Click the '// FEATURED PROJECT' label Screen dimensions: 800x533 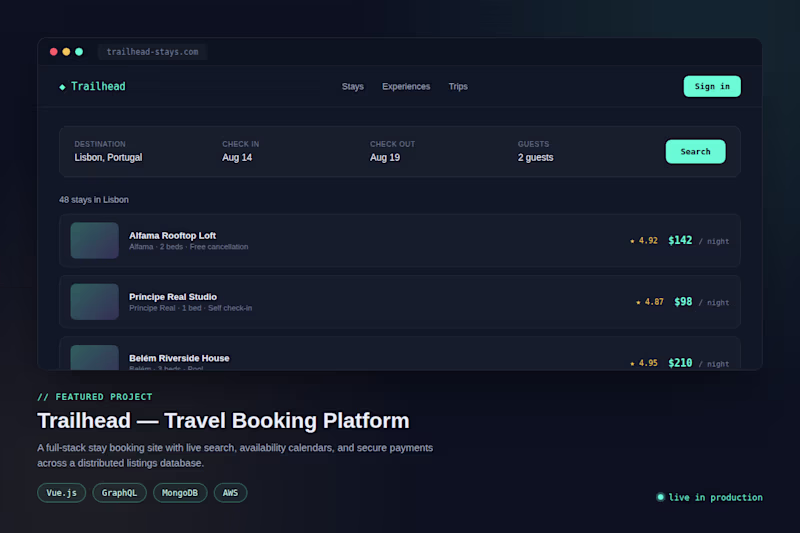coord(95,397)
